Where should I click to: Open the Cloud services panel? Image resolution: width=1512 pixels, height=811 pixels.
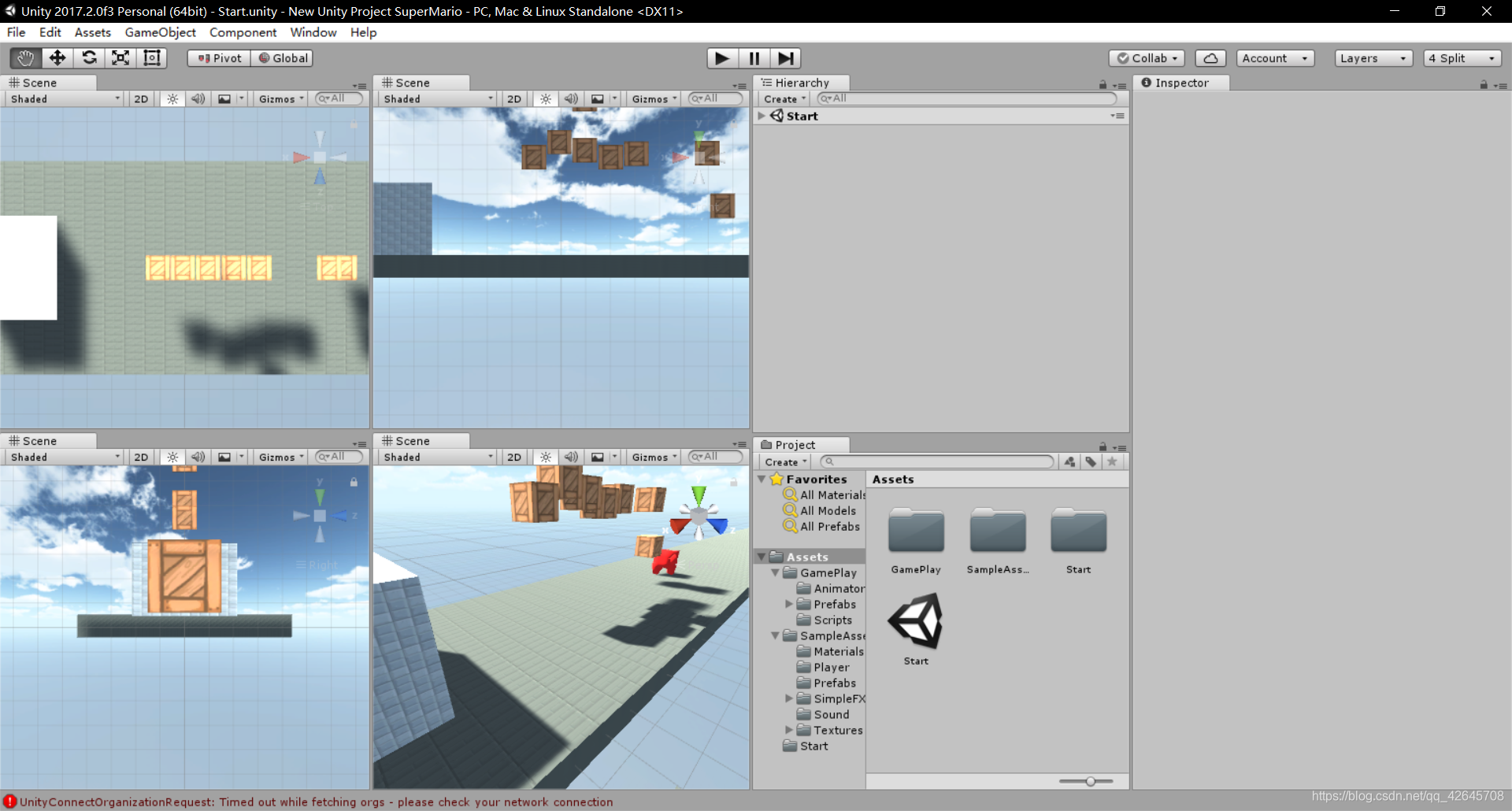[x=1210, y=58]
